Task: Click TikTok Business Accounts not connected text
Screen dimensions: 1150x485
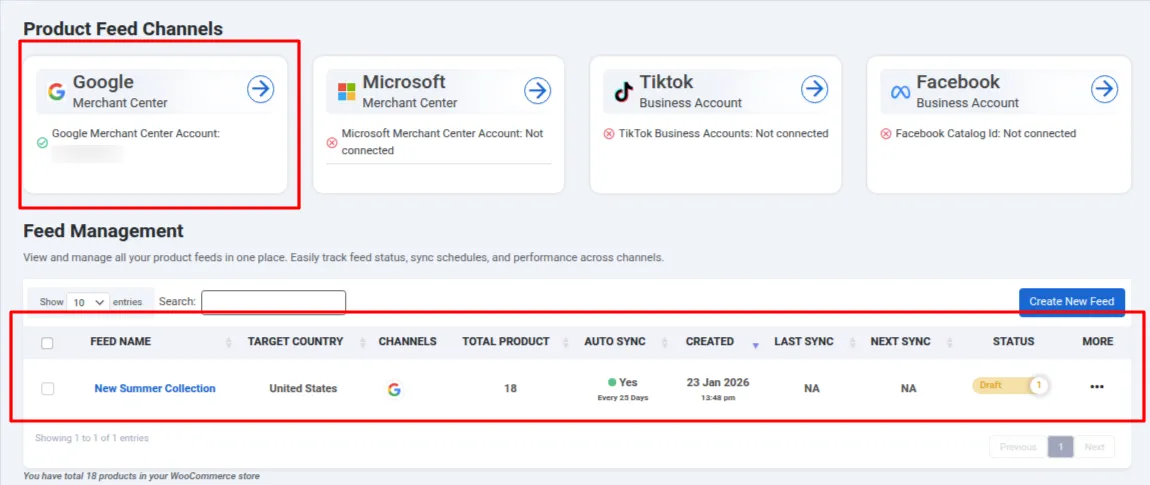Action: pyautogui.click(x=723, y=134)
